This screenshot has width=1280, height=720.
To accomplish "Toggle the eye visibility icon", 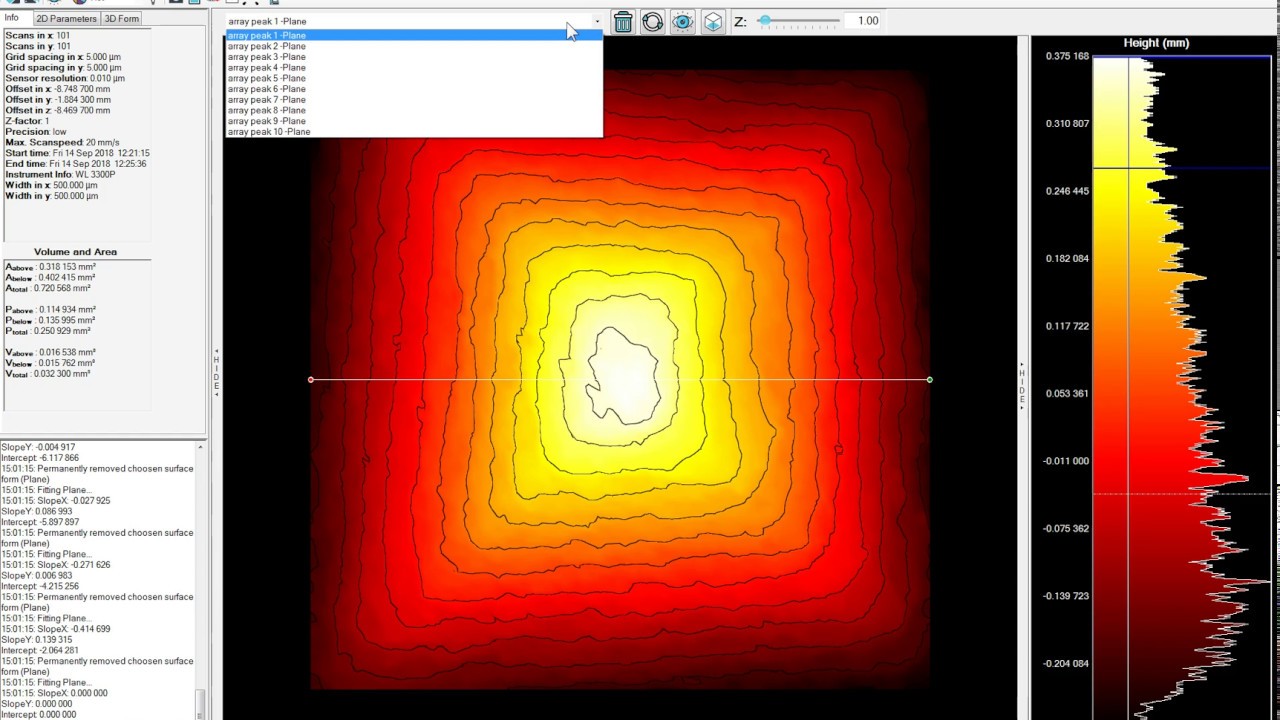I will (683, 21).
